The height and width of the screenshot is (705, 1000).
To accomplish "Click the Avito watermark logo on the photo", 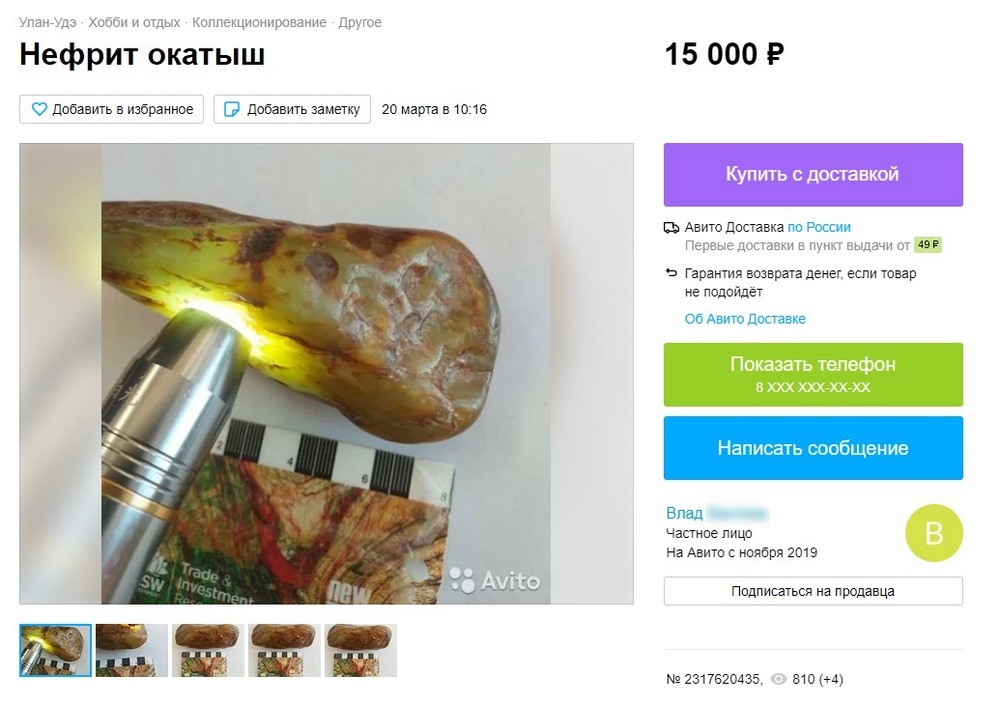I will coord(495,581).
